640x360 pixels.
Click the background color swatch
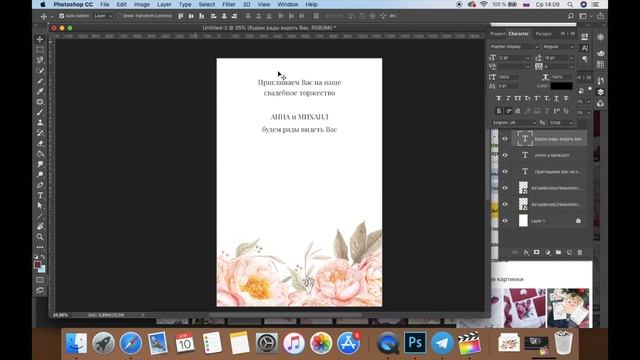coord(42,269)
